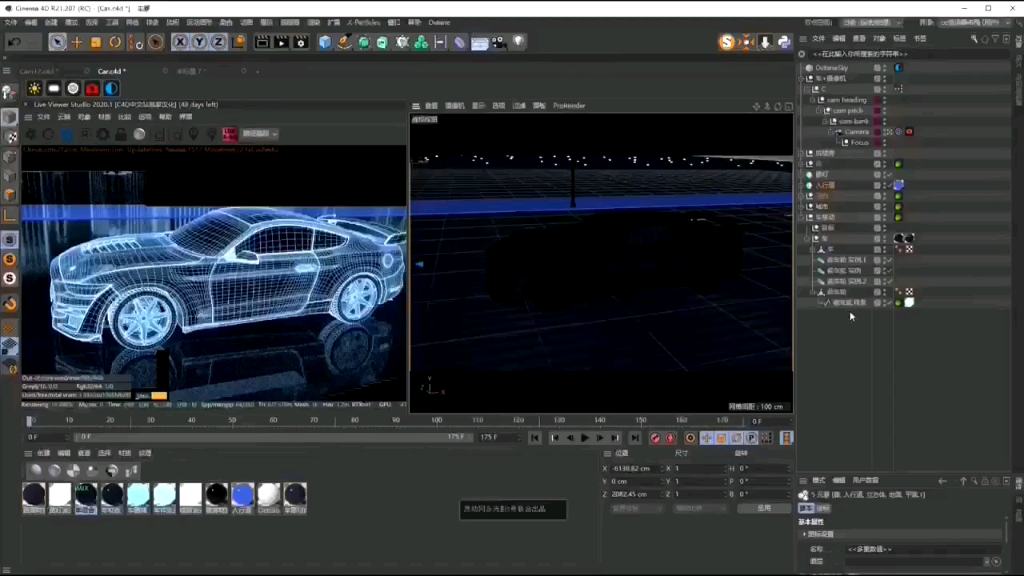Toggle X axis lock button

click(180, 42)
